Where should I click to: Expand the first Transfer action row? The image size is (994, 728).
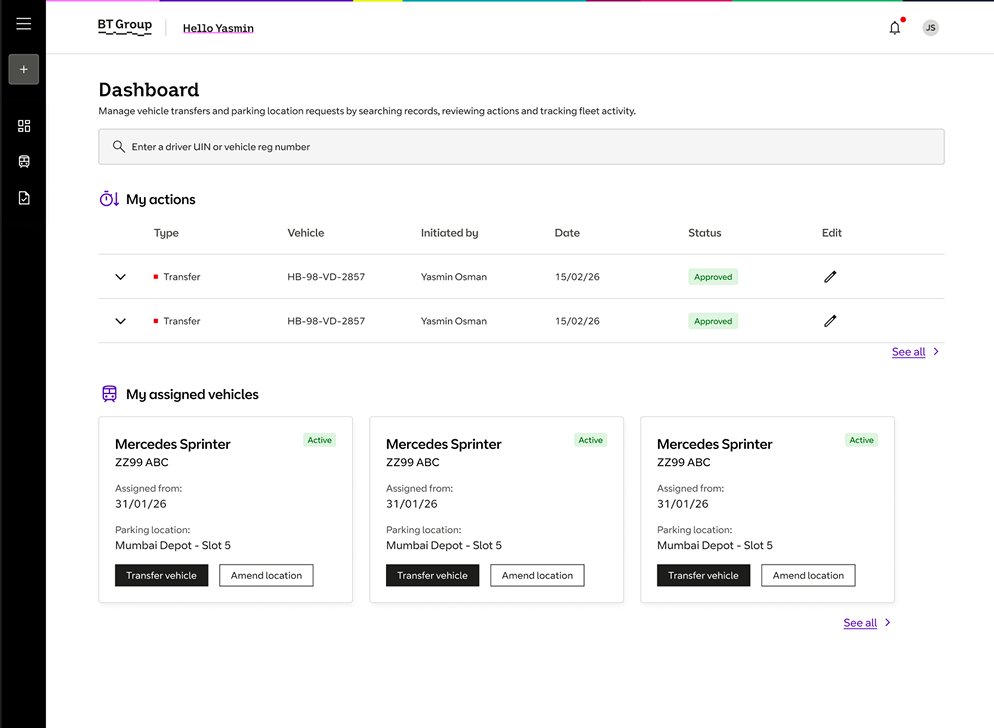coord(120,277)
